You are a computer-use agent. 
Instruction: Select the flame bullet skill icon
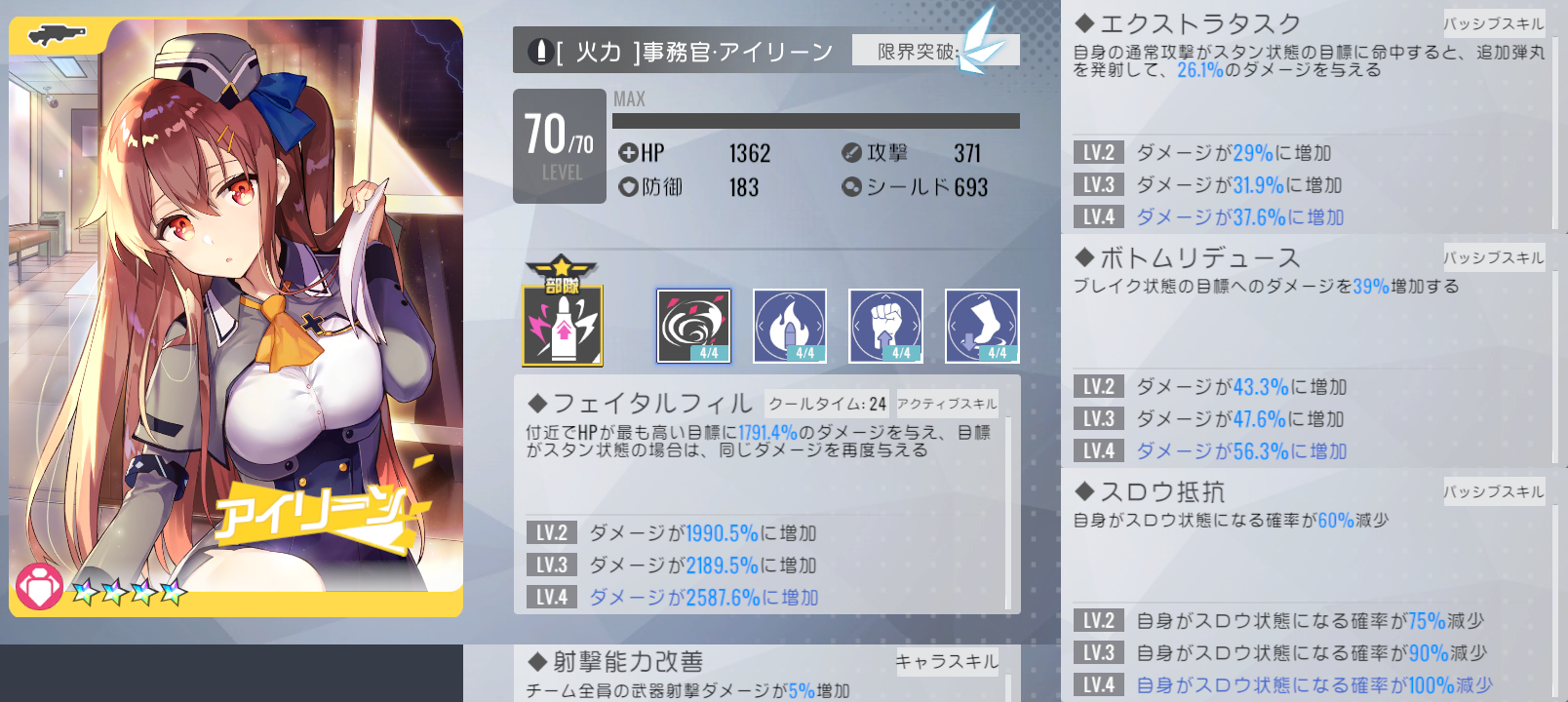pyautogui.click(x=790, y=326)
